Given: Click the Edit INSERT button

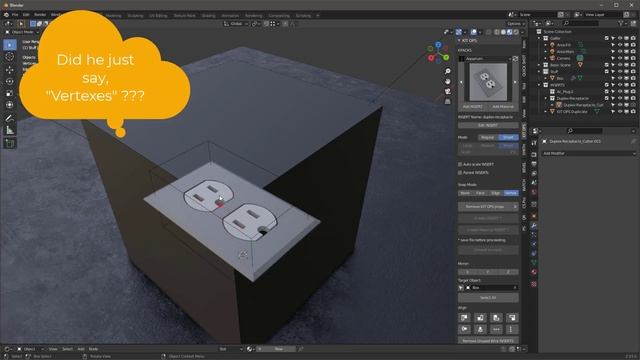Looking at the screenshot, I should pos(488,125).
